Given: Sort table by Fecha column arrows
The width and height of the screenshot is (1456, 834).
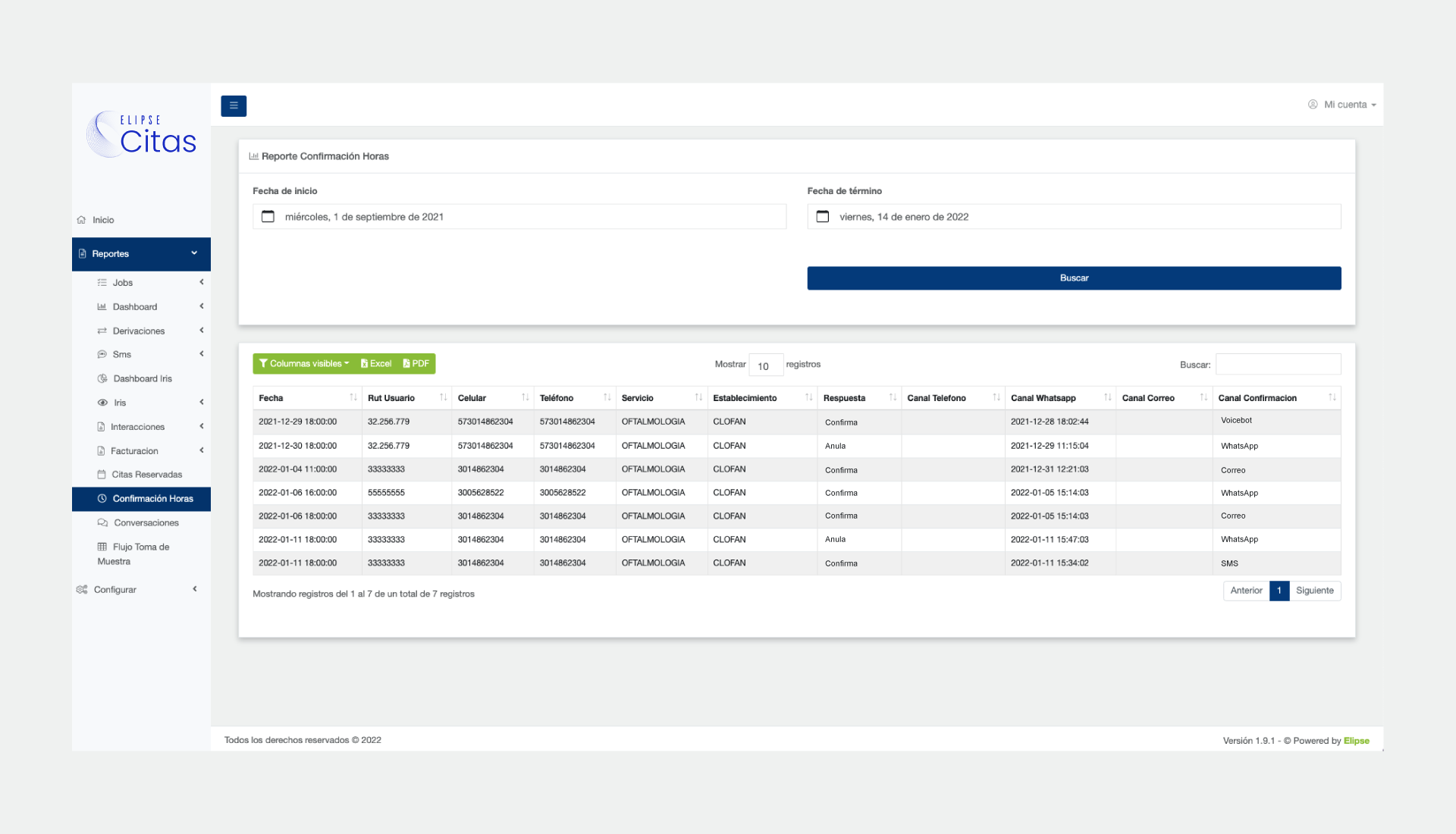Looking at the screenshot, I should coord(353,398).
